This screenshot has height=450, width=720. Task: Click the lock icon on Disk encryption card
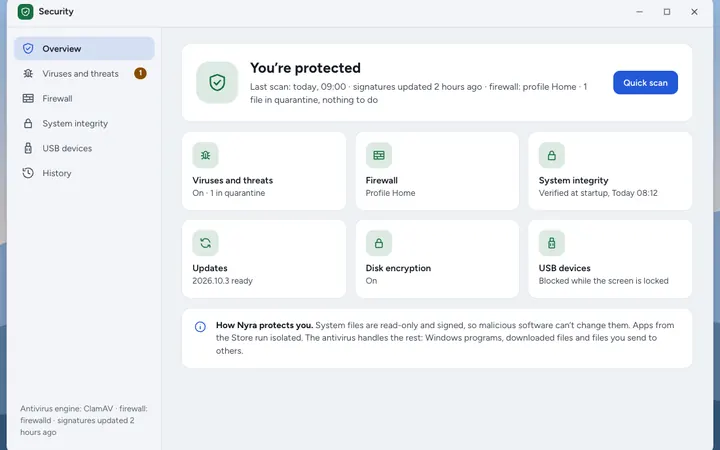379,243
